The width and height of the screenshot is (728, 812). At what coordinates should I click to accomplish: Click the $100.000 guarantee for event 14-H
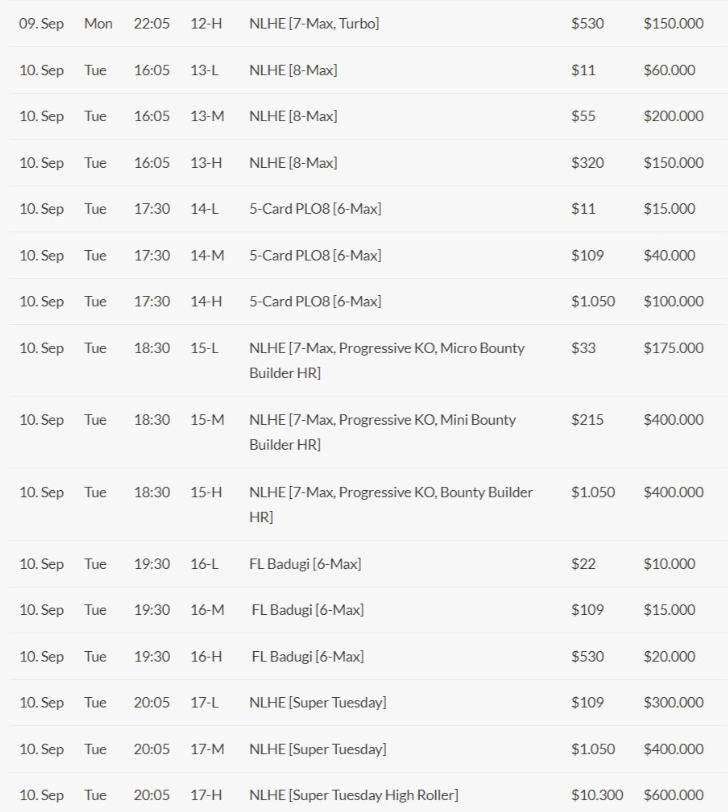(673, 301)
